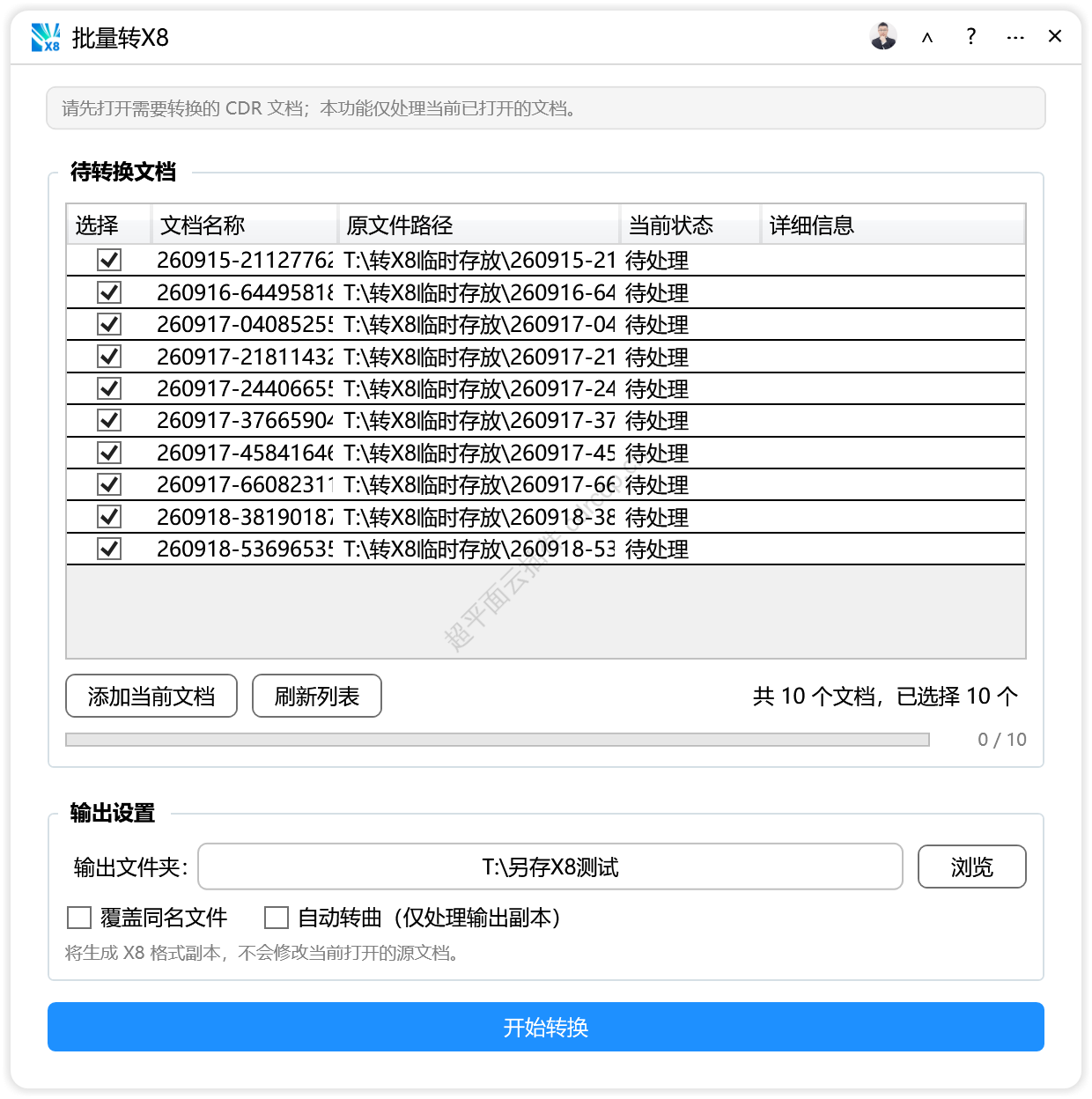Select the document name 260917-45841646

tap(245, 453)
